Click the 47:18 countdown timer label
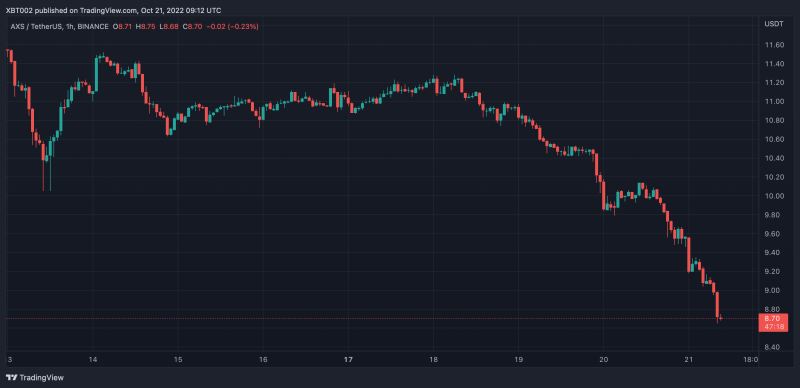This screenshot has height=388, width=800. [x=774, y=327]
